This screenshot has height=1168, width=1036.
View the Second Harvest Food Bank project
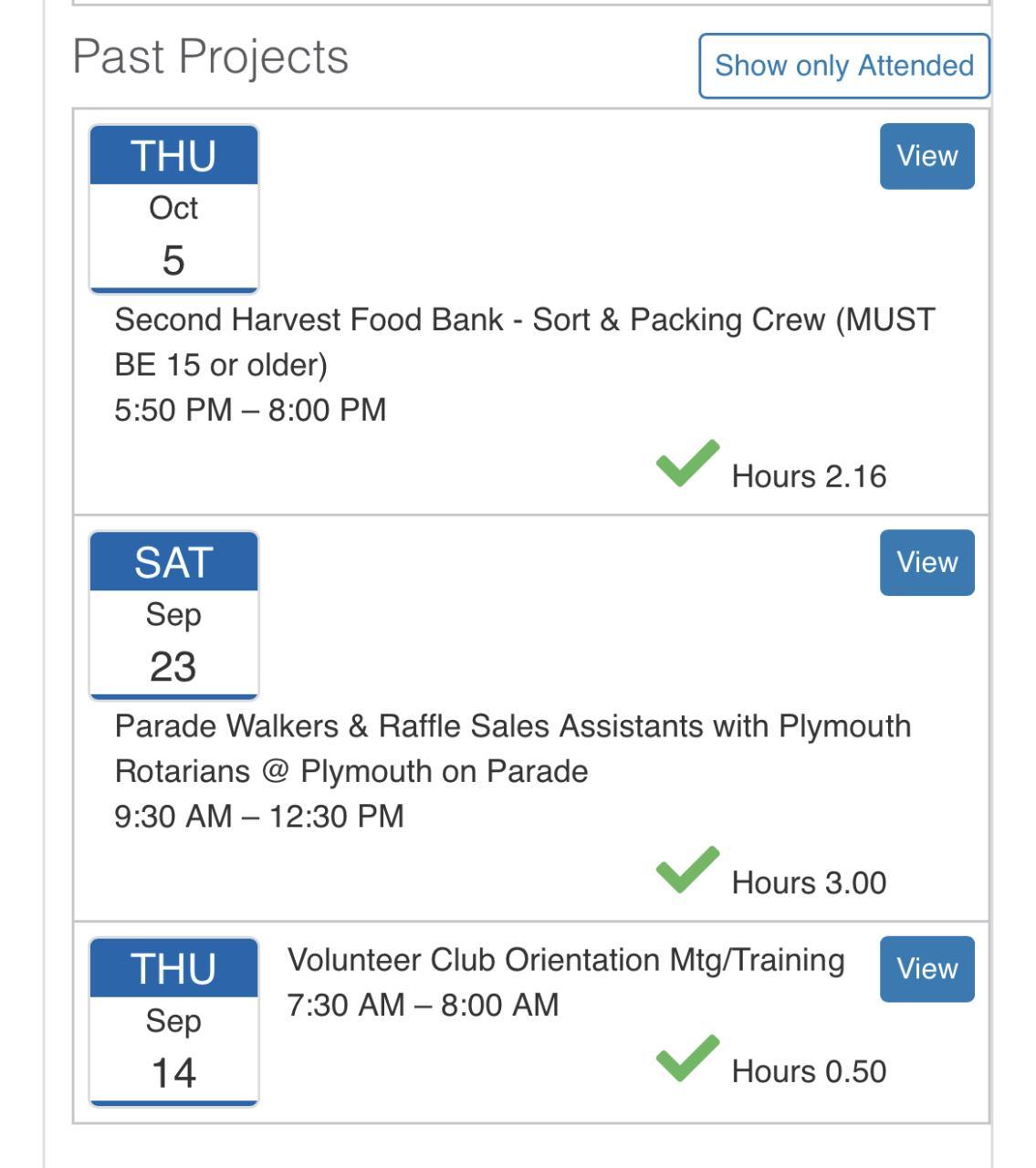click(x=926, y=156)
